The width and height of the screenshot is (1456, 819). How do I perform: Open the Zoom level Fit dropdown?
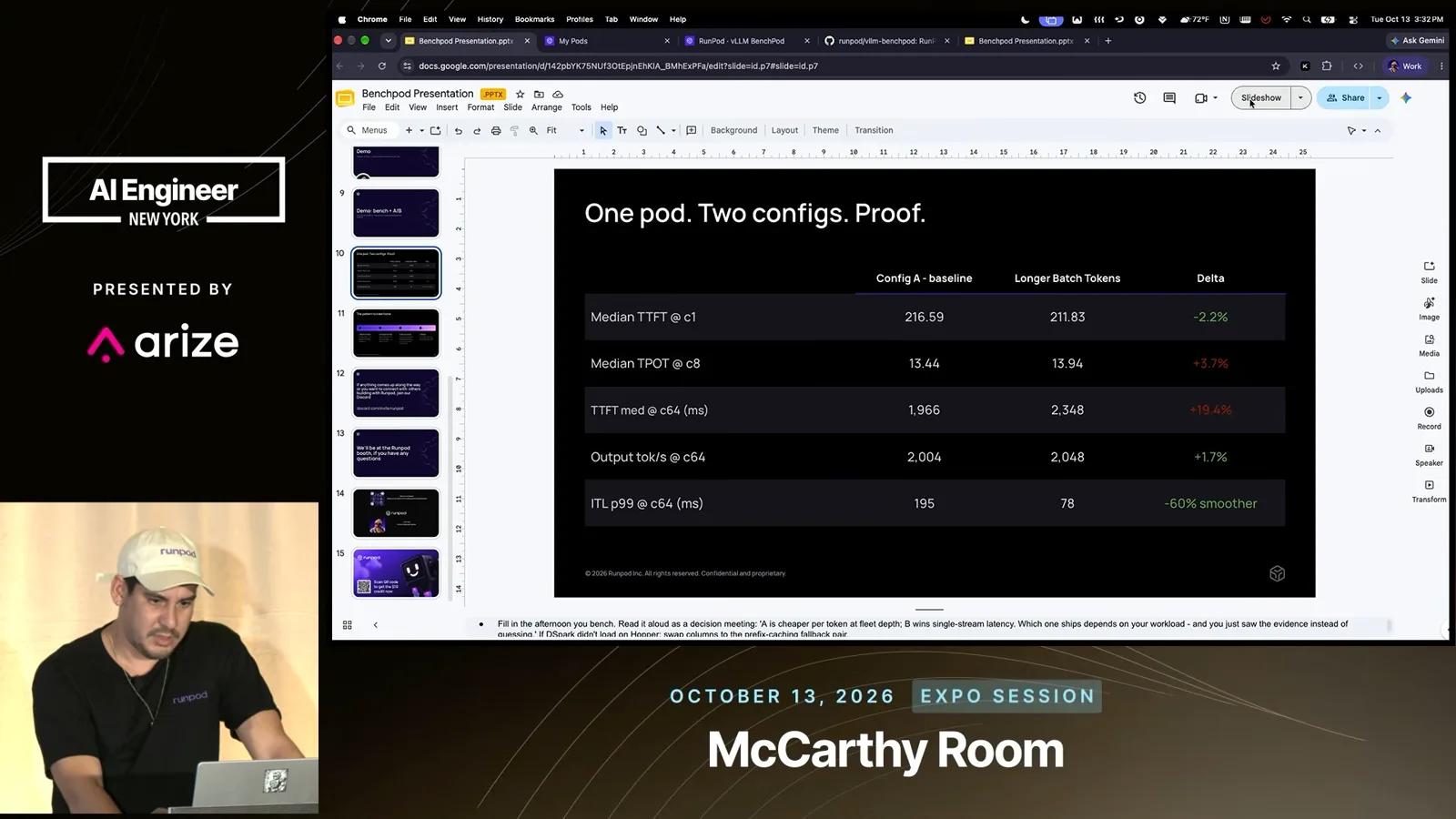tap(565, 130)
